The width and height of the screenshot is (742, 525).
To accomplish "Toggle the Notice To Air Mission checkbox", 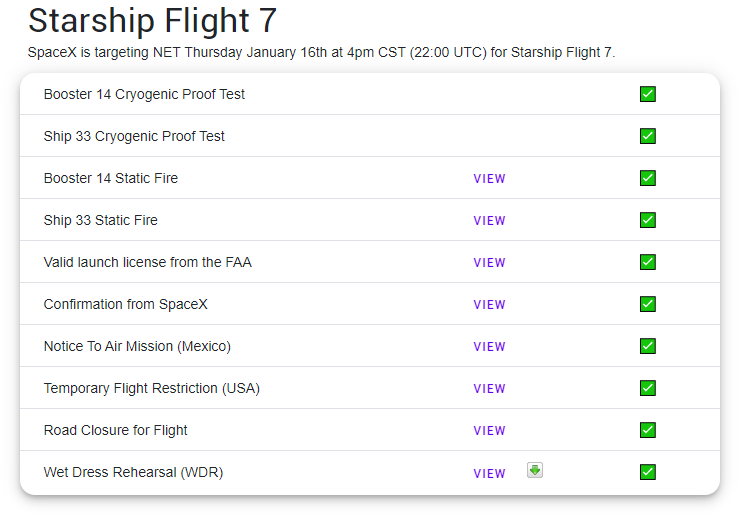I will 648,346.
